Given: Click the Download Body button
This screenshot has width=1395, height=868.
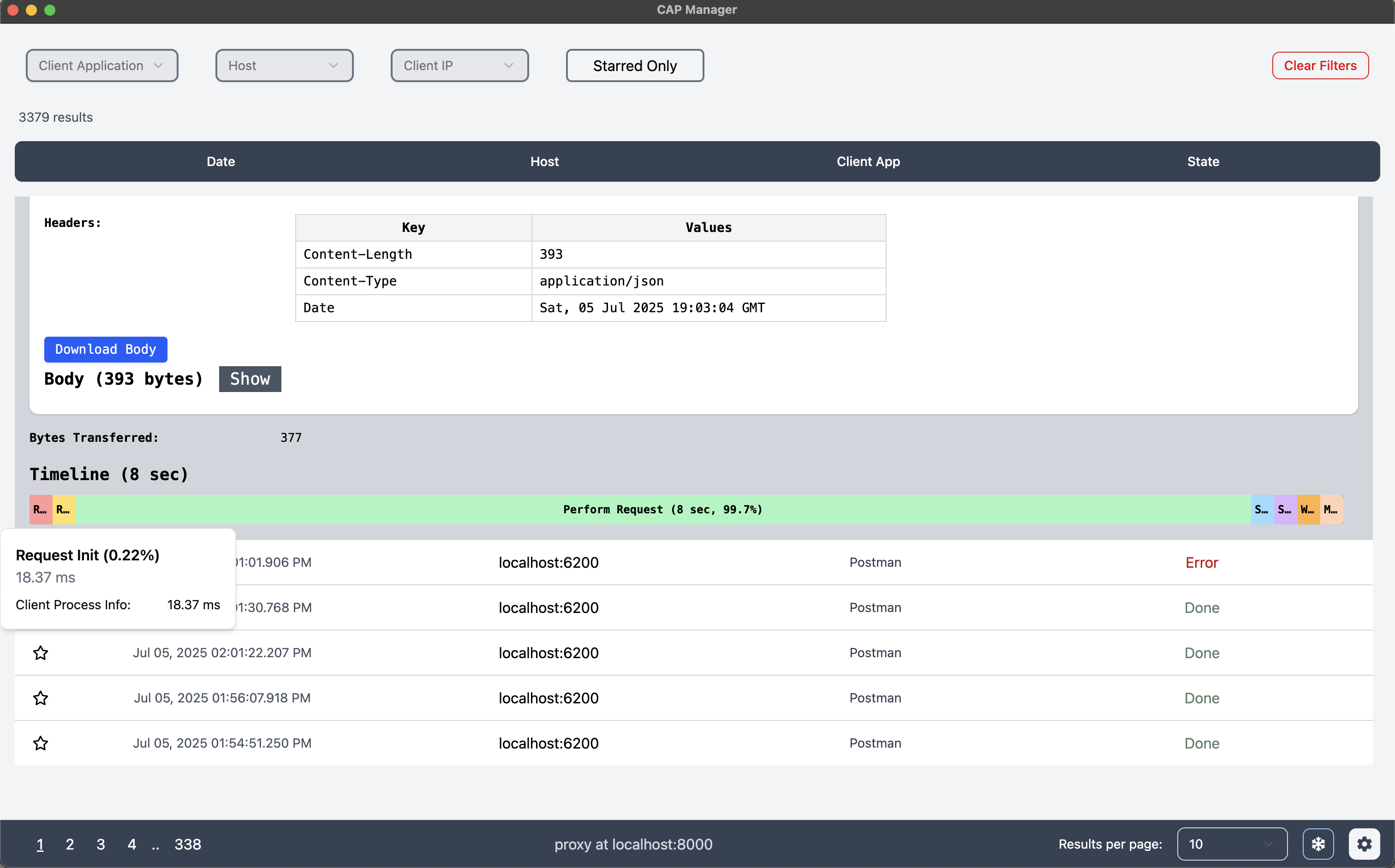Looking at the screenshot, I should [106, 349].
